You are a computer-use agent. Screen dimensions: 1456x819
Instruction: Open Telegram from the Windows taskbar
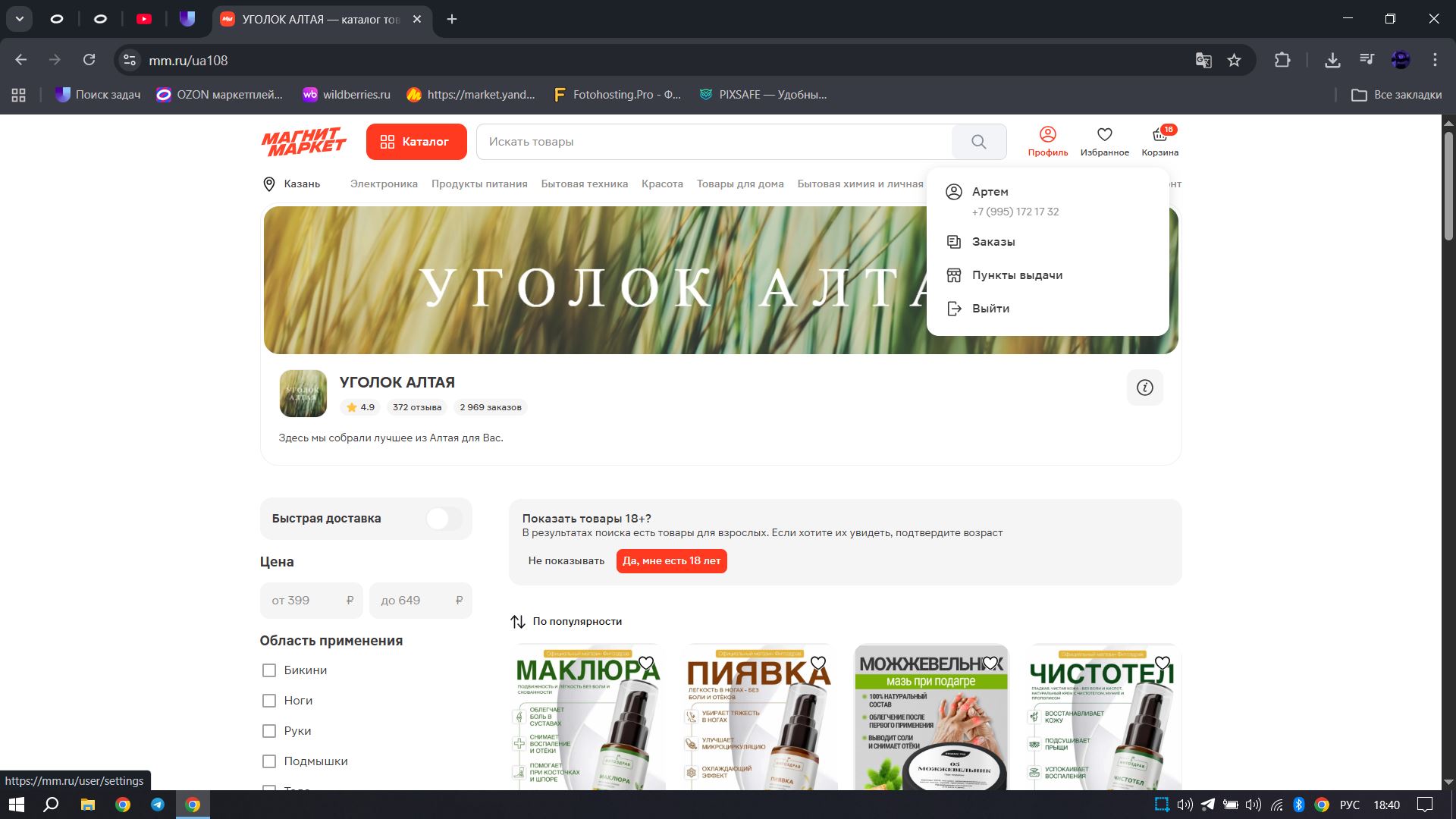(x=158, y=805)
